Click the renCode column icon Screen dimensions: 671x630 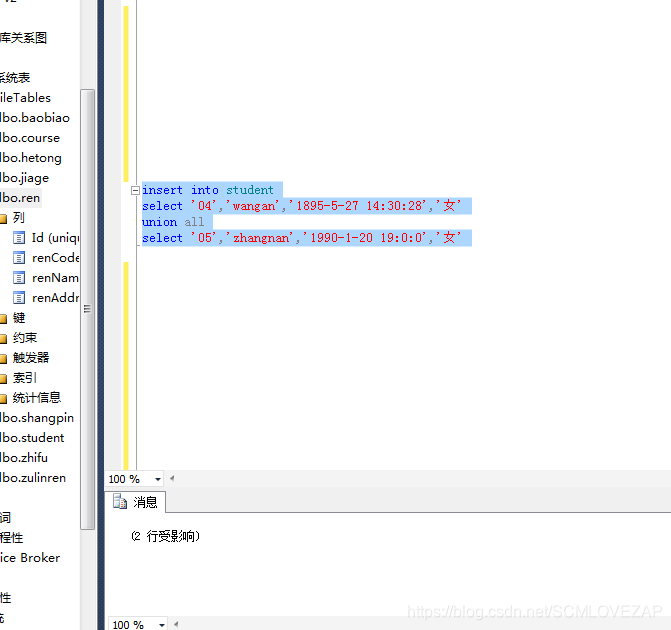[19, 258]
